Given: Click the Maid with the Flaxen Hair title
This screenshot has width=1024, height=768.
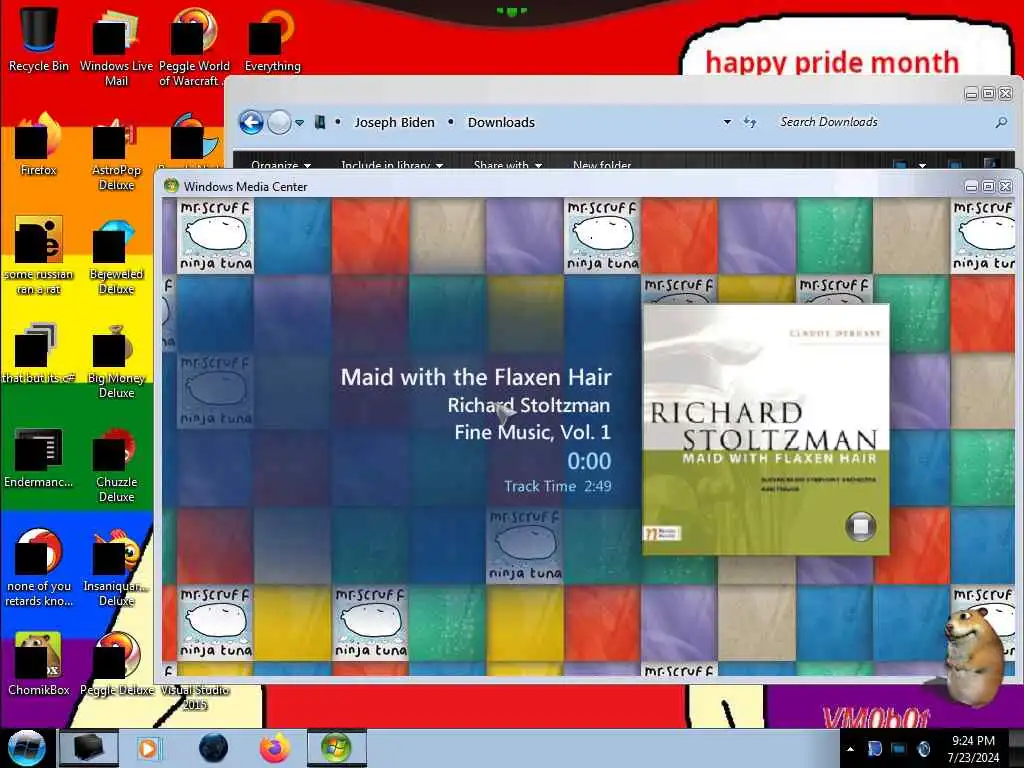Looking at the screenshot, I should click(x=476, y=377).
